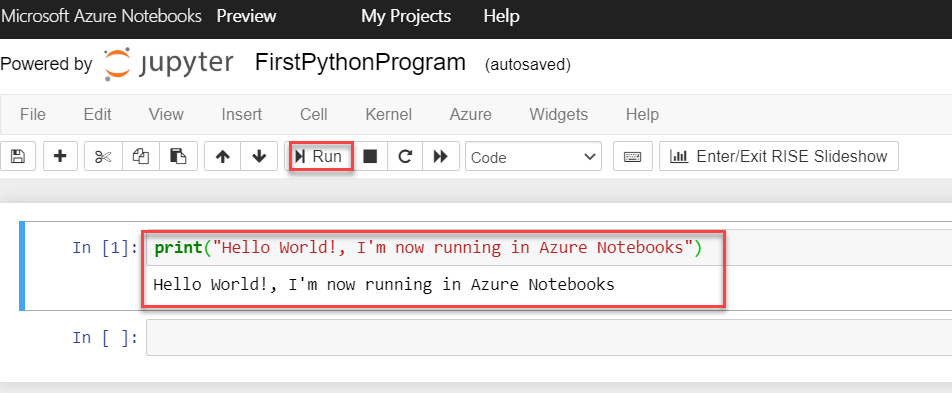Rename the notebook title FirstPythonProgram

click(x=360, y=63)
